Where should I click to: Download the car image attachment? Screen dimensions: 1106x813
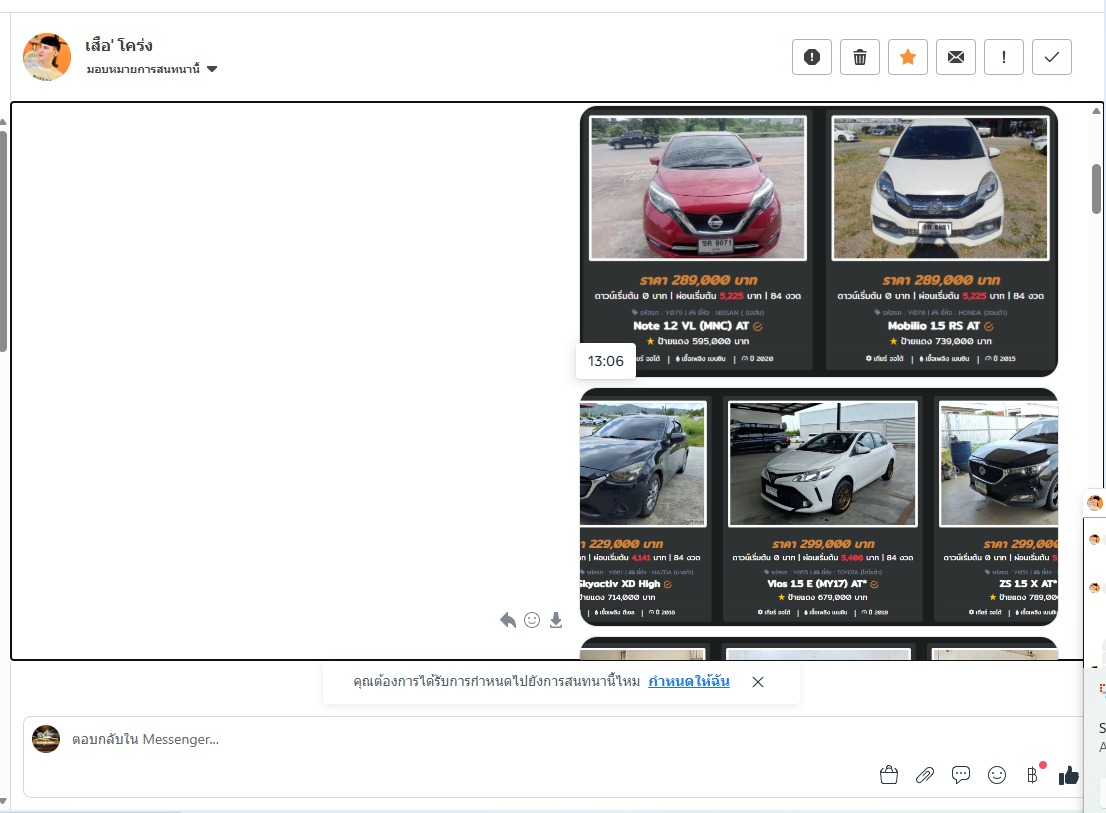coord(556,620)
